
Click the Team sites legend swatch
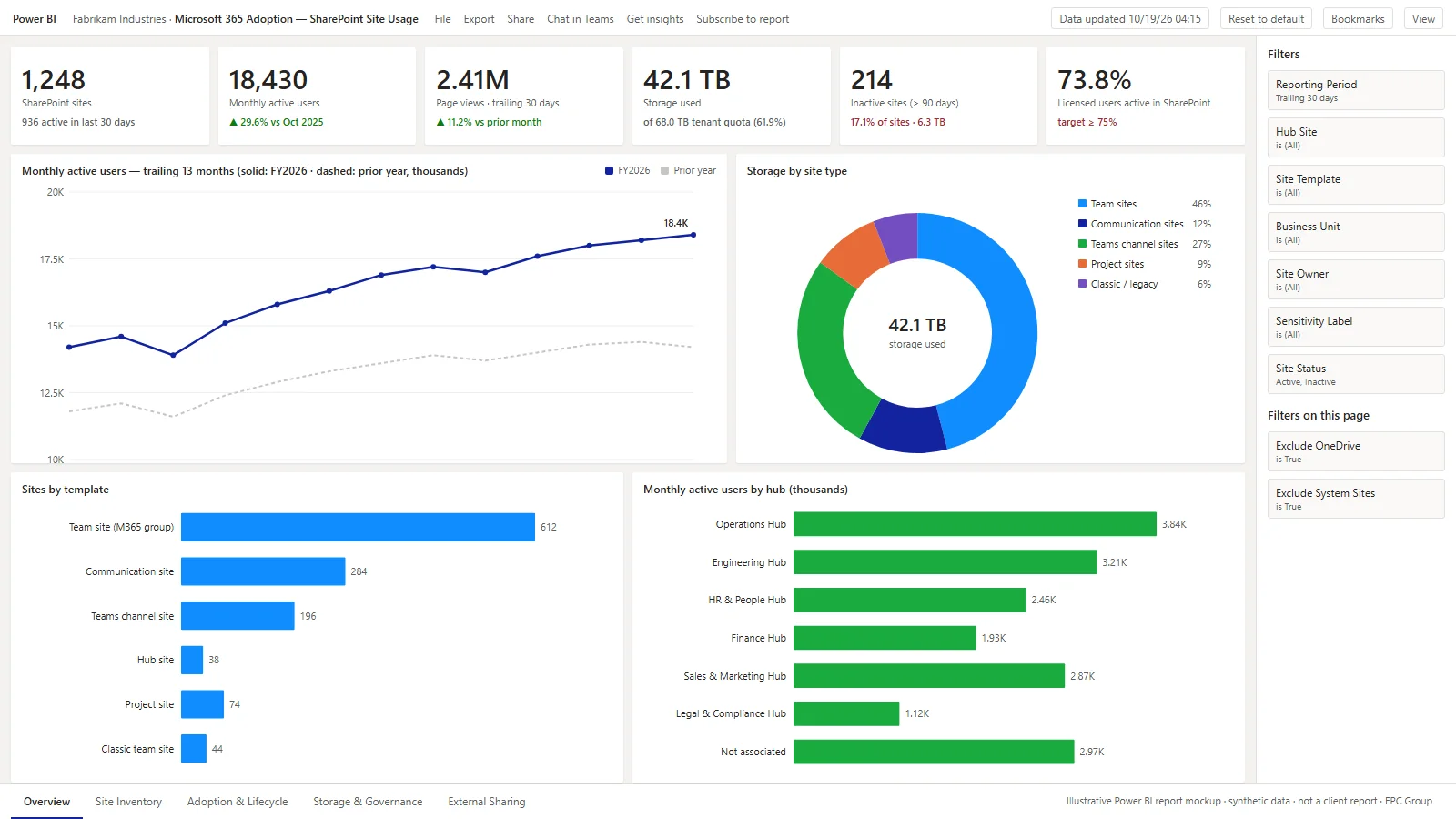click(1082, 204)
